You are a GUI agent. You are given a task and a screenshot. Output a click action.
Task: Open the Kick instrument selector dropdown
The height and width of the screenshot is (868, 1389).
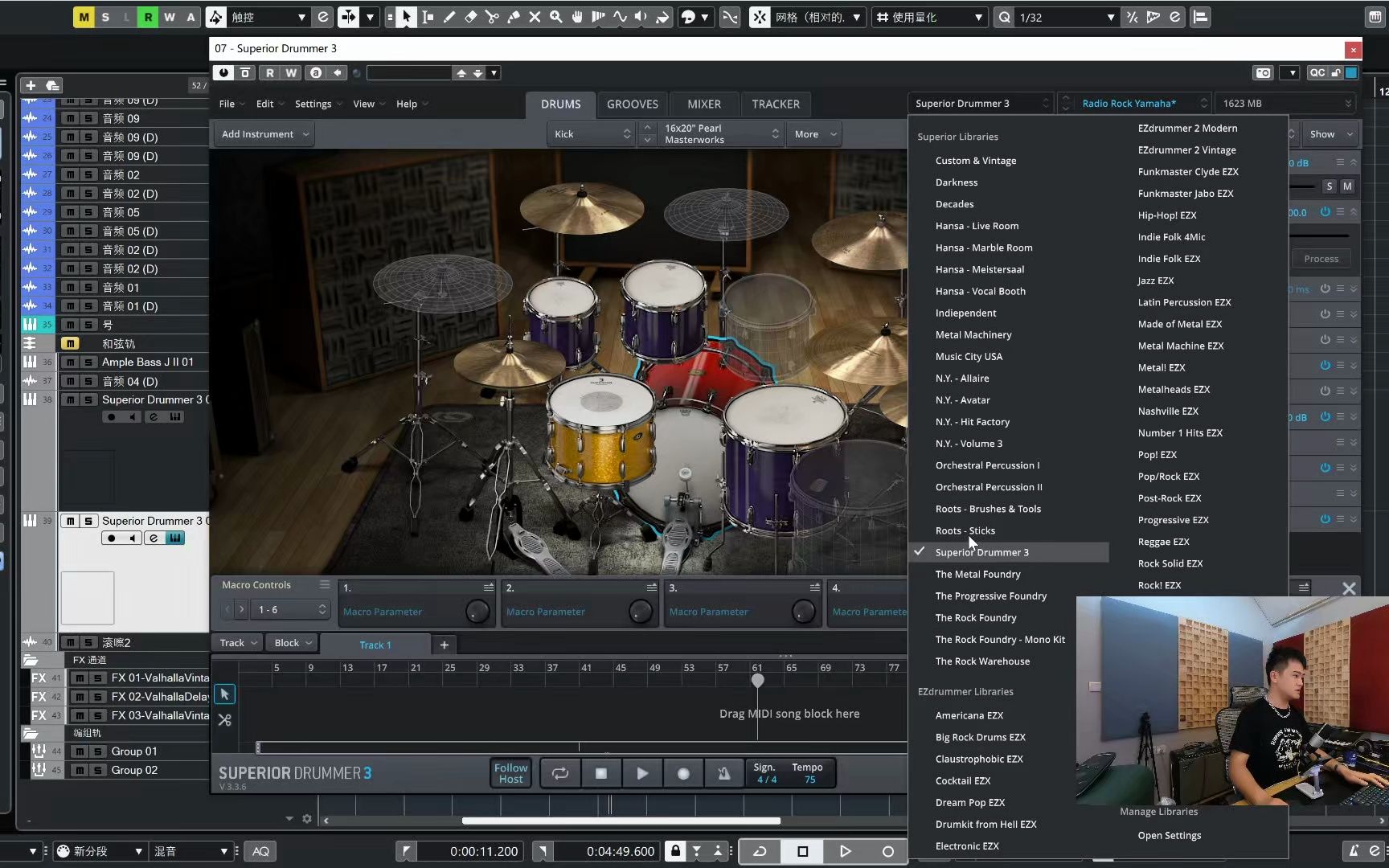point(592,134)
